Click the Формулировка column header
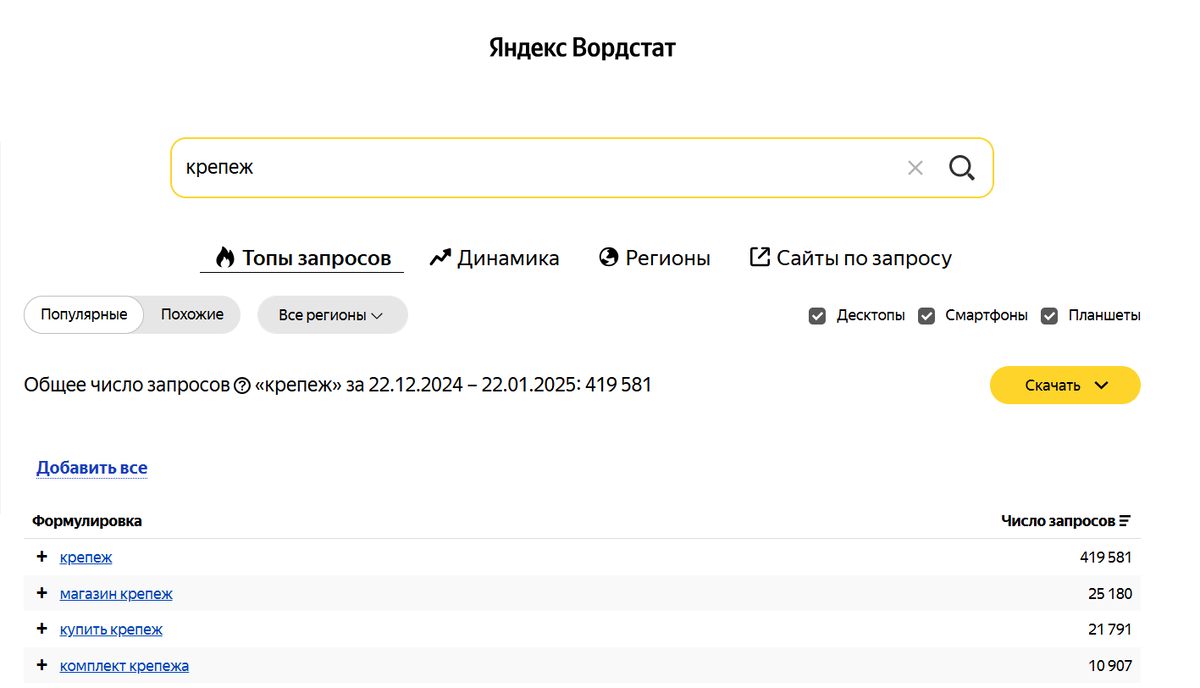Screen dimensions: 1200x688 (x=87, y=521)
